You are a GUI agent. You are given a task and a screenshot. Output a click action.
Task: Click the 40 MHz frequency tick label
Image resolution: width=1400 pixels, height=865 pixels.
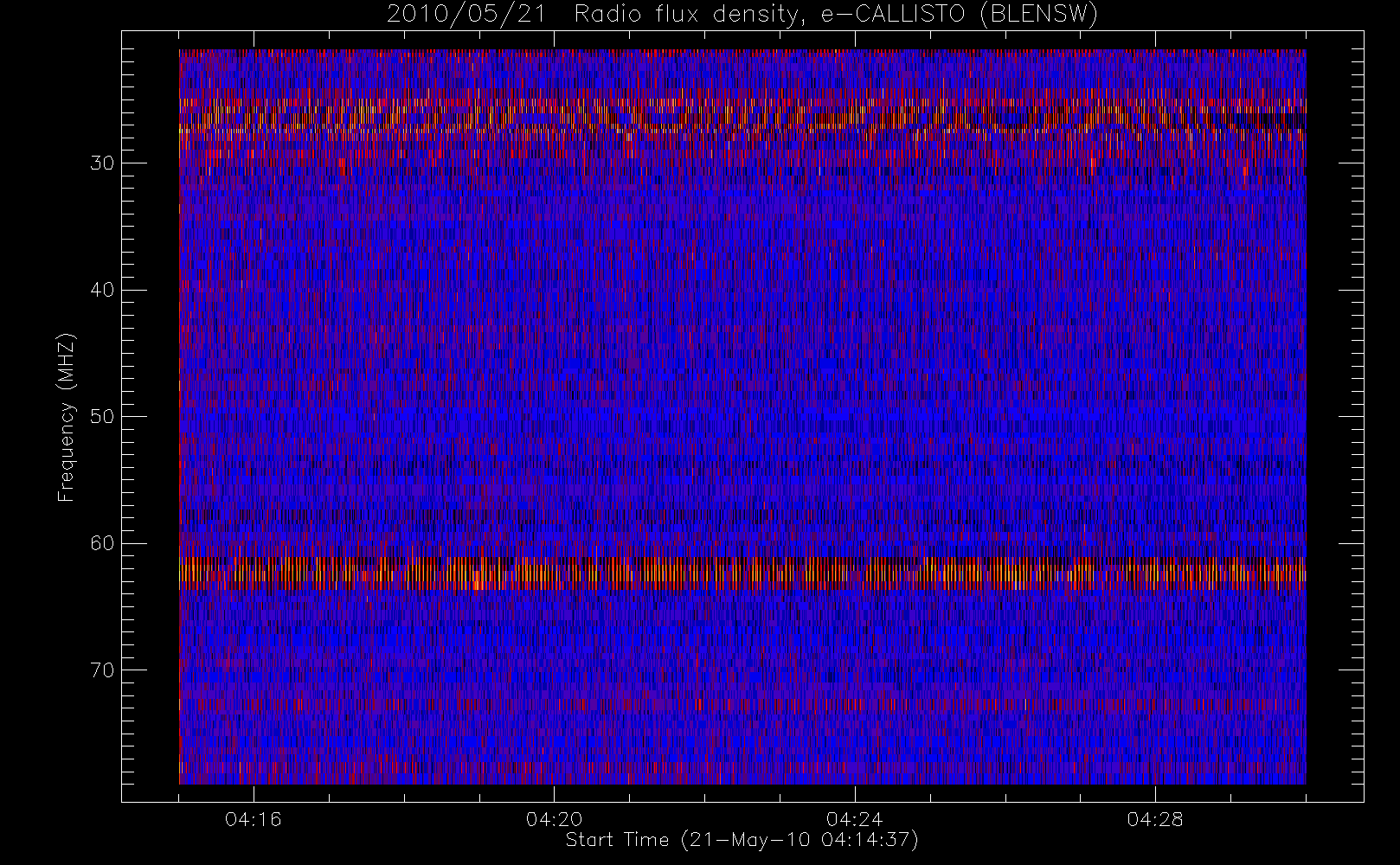pyautogui.click(x=102, y=290)
